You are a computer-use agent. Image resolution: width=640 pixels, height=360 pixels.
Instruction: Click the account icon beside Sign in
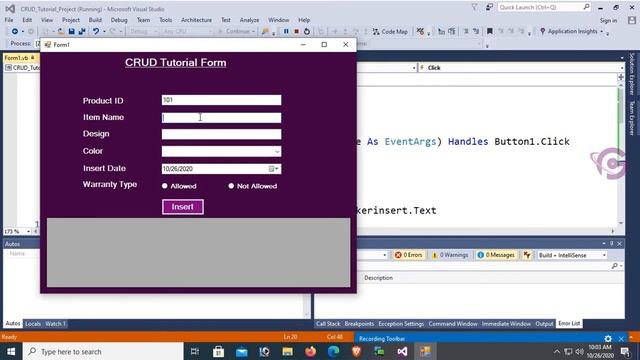[632, 20]
